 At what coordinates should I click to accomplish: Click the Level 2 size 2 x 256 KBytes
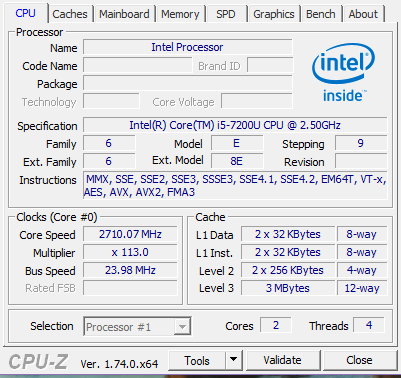(288, 270)
